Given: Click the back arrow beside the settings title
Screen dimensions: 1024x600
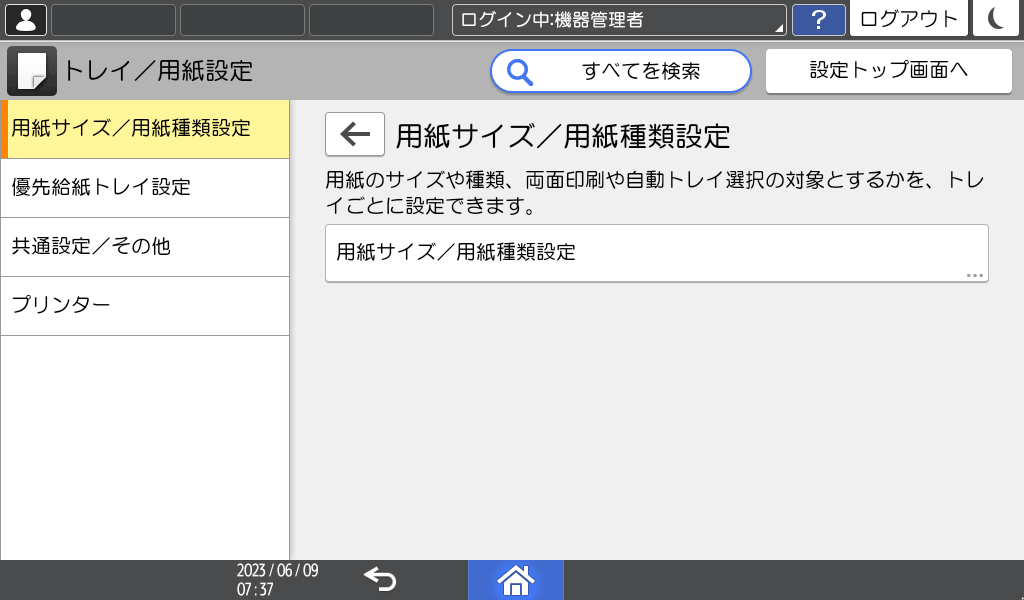Looking at the screenshot, I should (355, 133).
